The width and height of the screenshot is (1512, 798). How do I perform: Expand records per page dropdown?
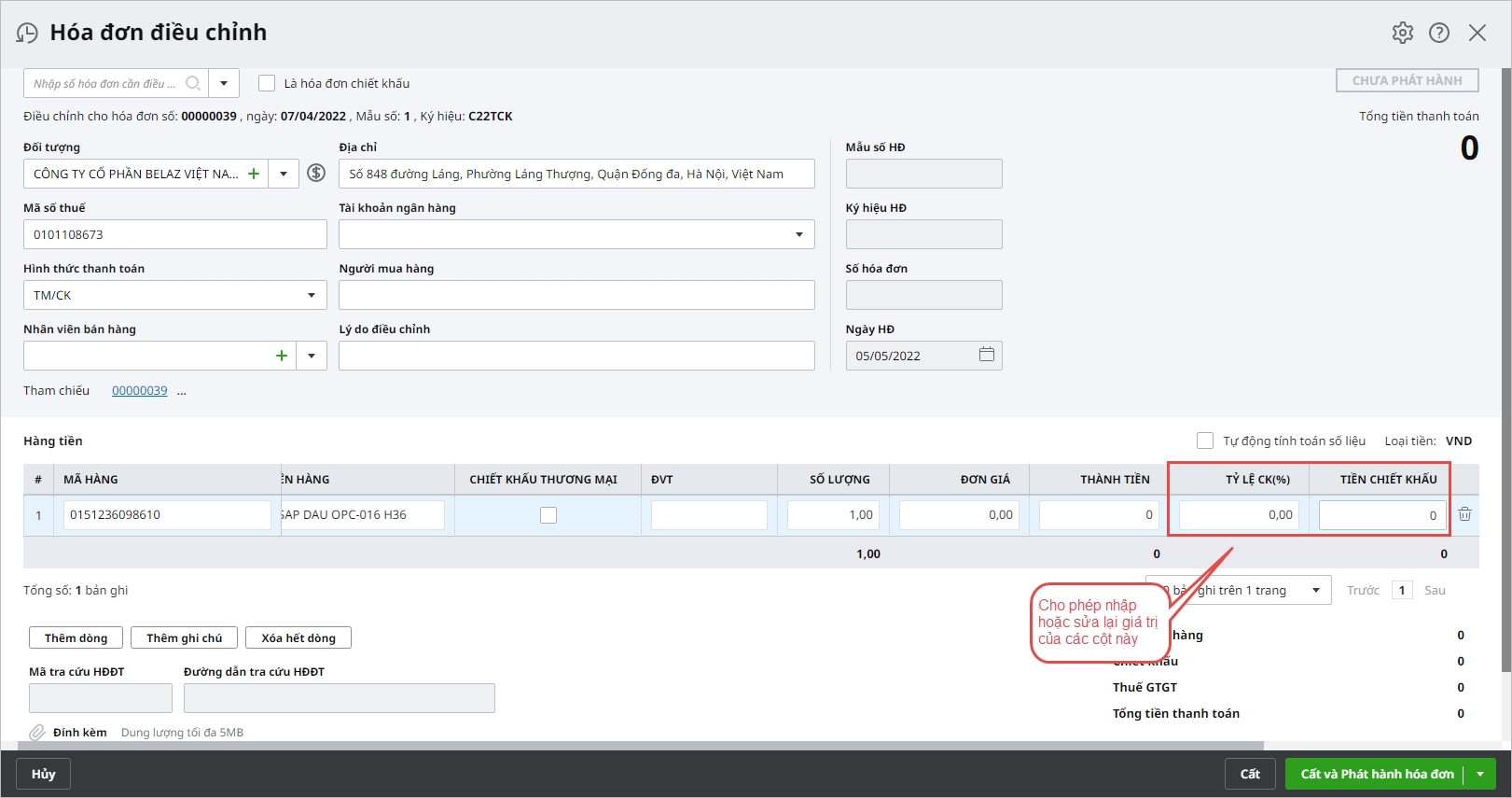pos(1315,590)
